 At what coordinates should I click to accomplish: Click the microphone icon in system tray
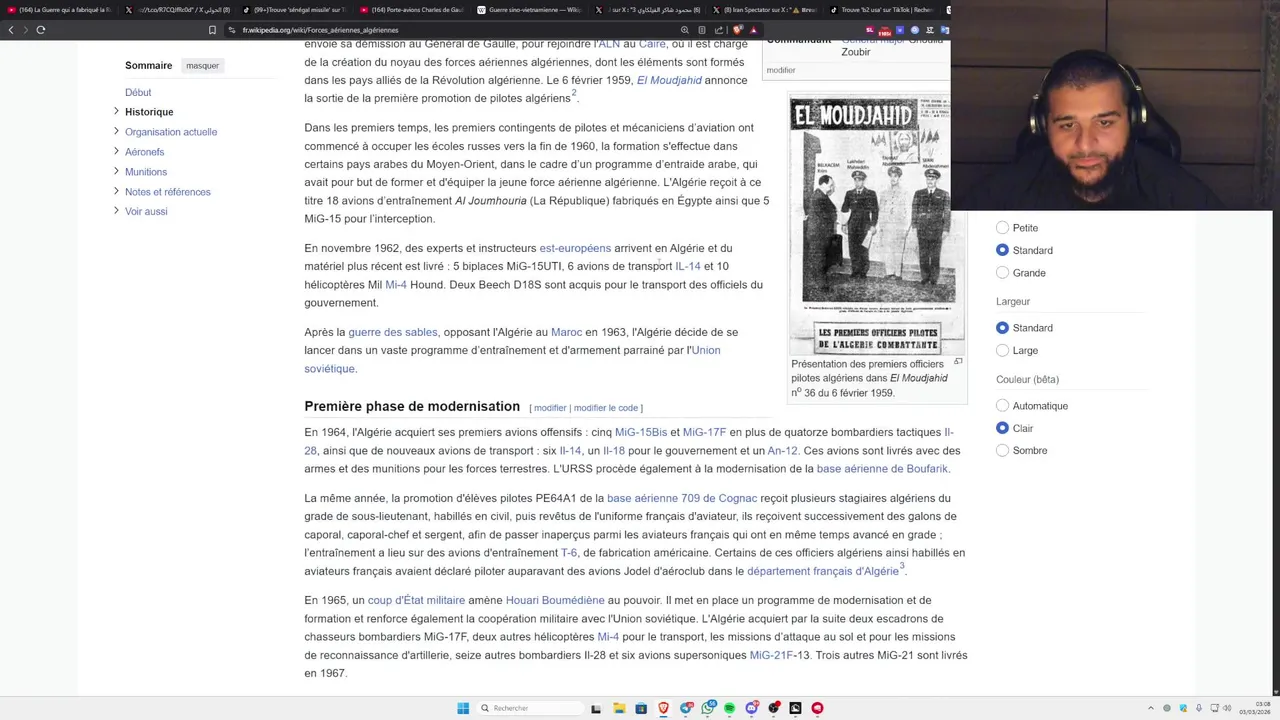click(x=1199, y=708)
